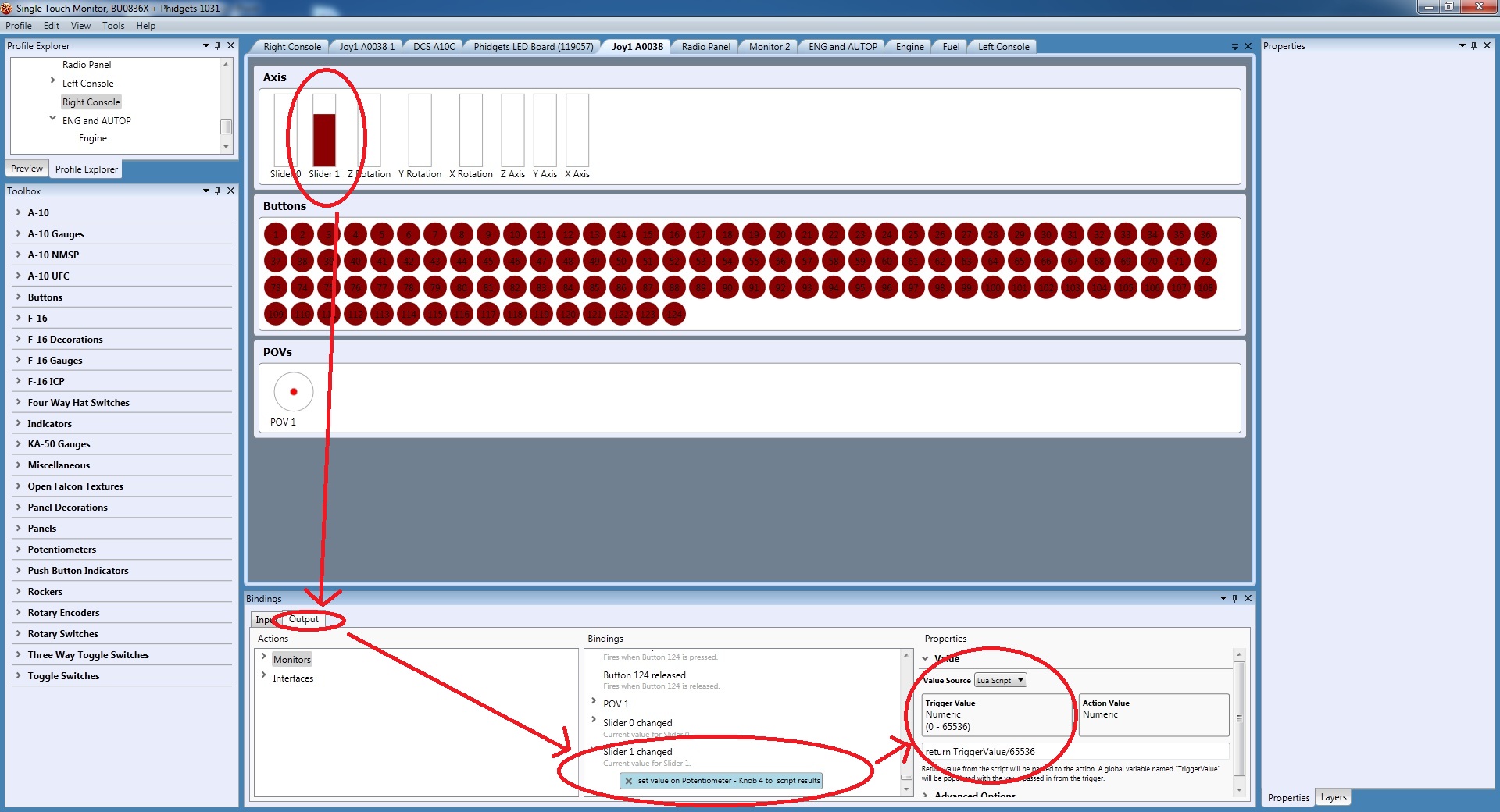Select the Slider 1 changed binding trigger
The width and height of the screenshot is (1500, 812).
pyautogui.click(x=637, y=752)
